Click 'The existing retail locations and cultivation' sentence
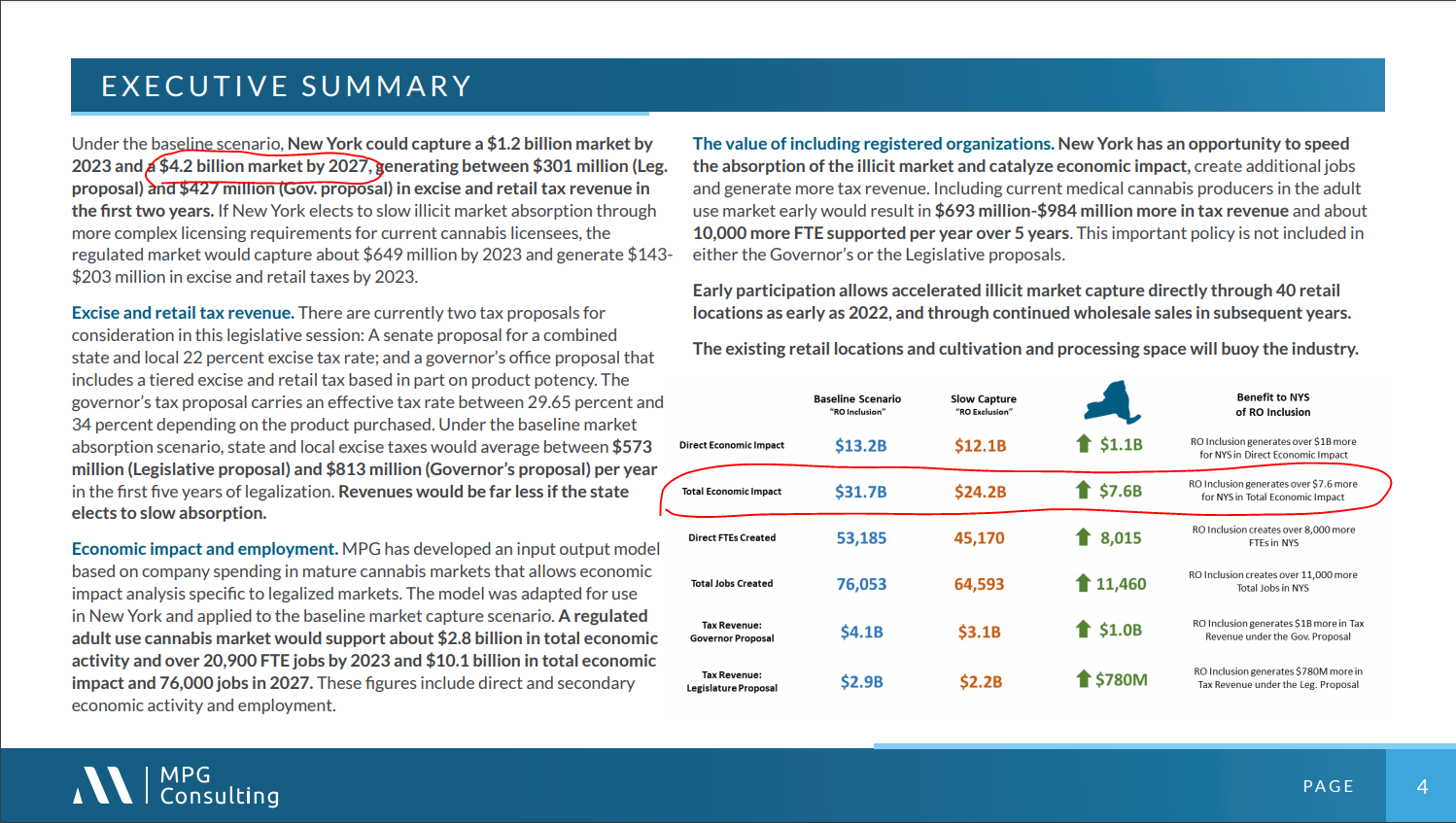Viewport: 1456px width, 823px height. [x=1025, y=349]
